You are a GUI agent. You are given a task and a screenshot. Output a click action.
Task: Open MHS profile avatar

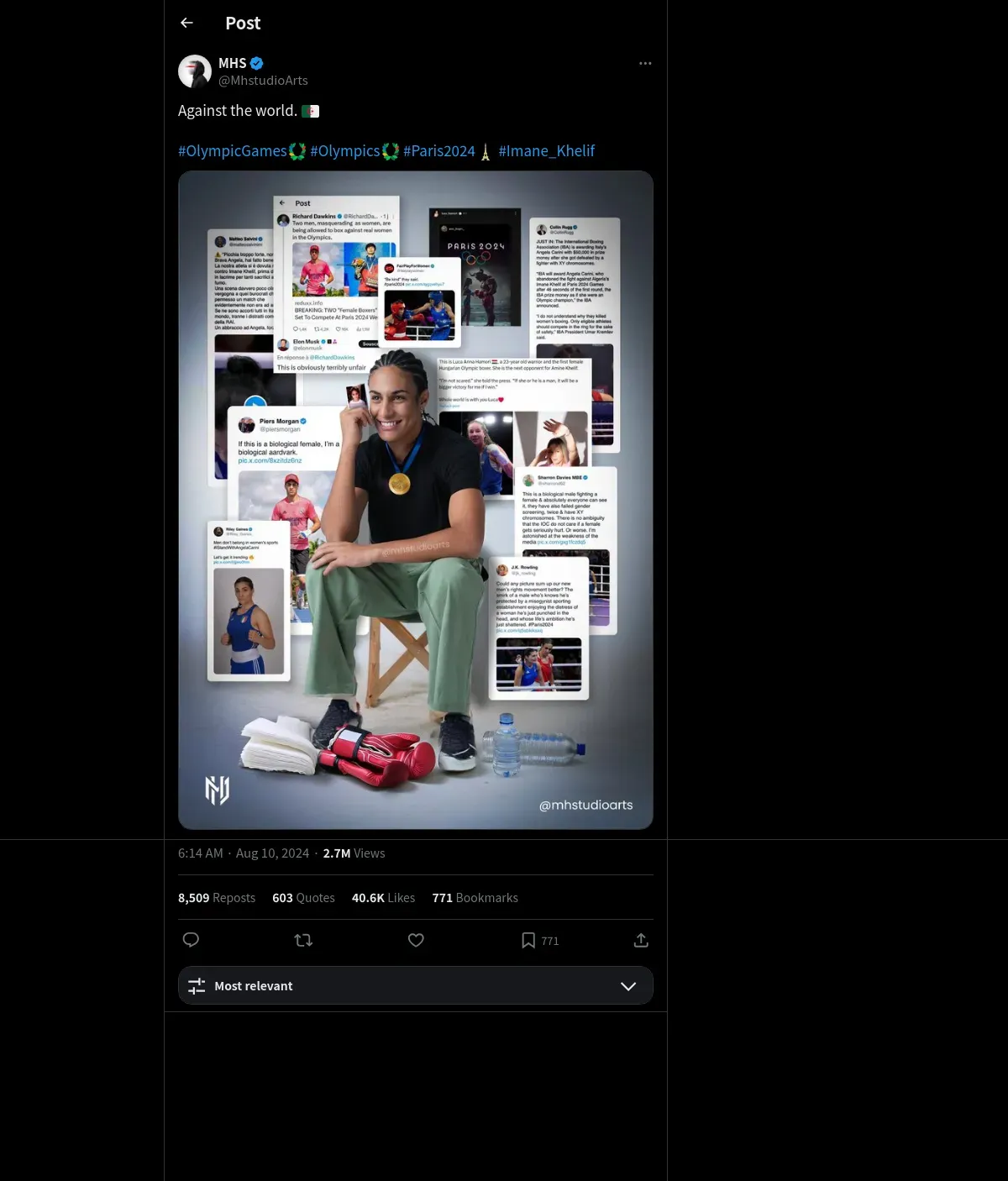(195, 71)
